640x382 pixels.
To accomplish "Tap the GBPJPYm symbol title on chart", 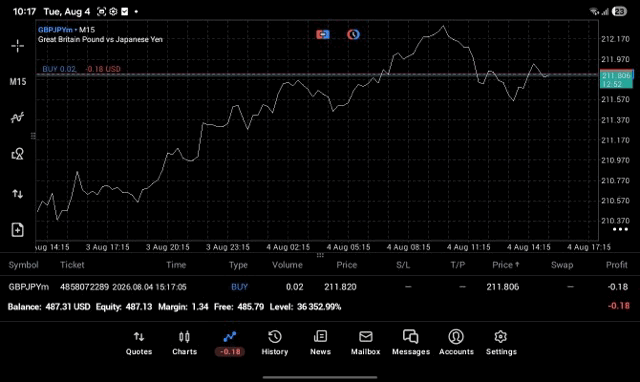I will [55, 30].
